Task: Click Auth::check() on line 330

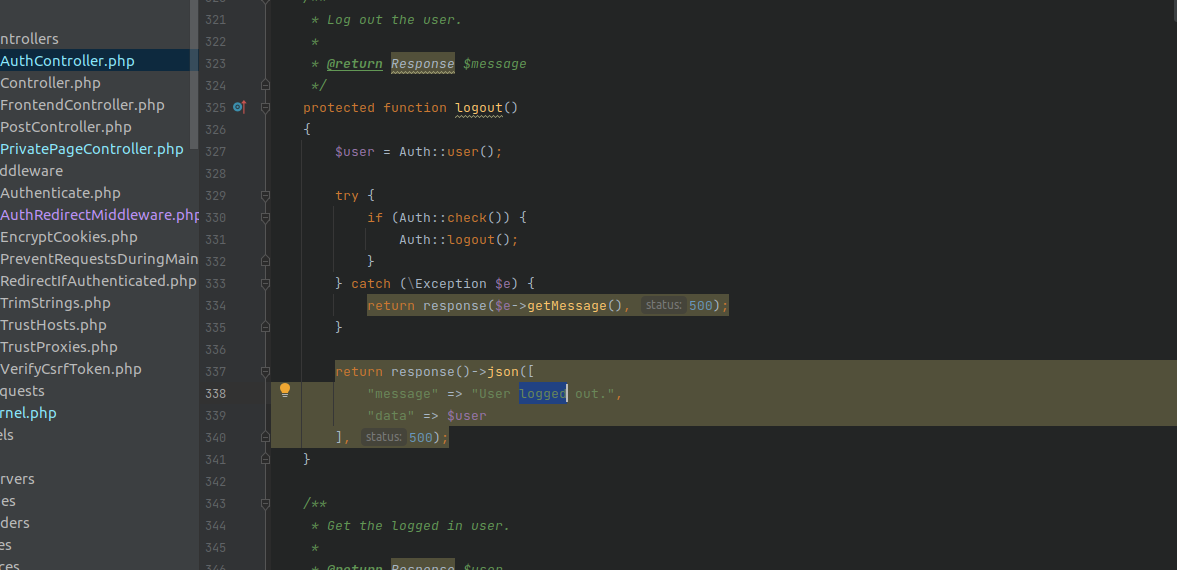Action: (454, 218)
